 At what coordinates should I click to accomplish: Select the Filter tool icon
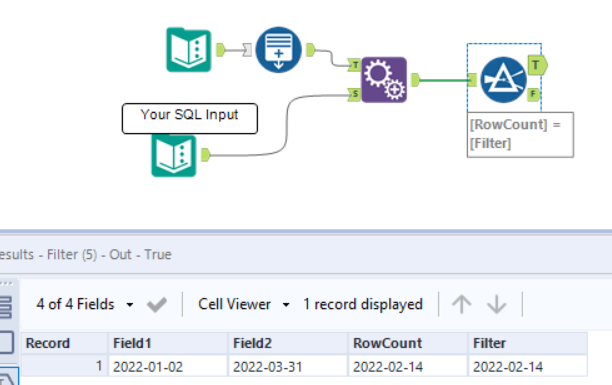[x=503, y=80]
